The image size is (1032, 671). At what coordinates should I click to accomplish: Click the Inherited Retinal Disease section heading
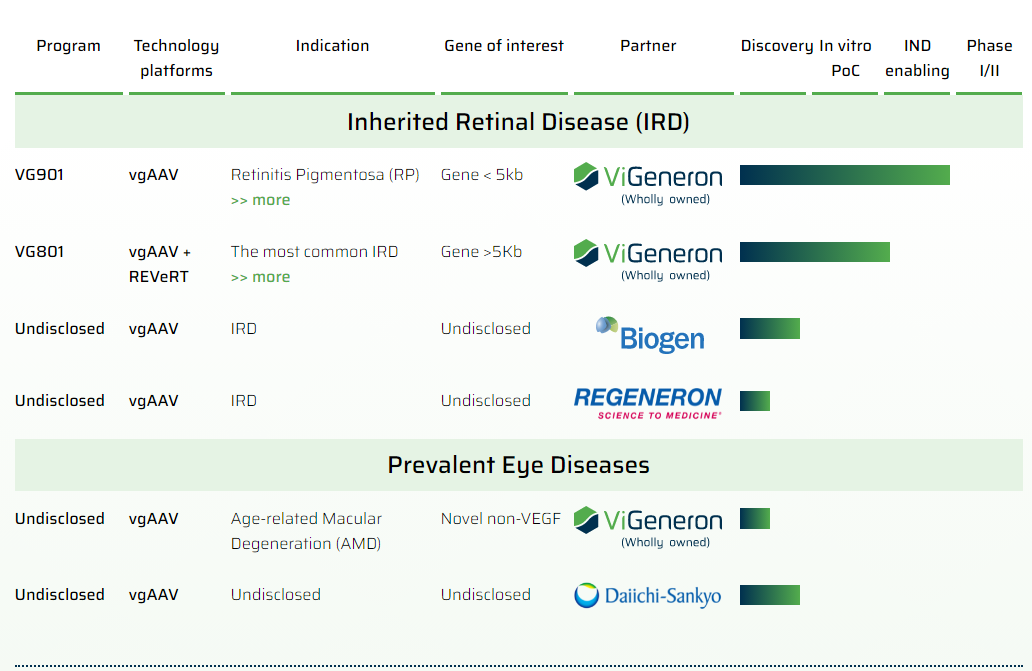coord(518,122)
